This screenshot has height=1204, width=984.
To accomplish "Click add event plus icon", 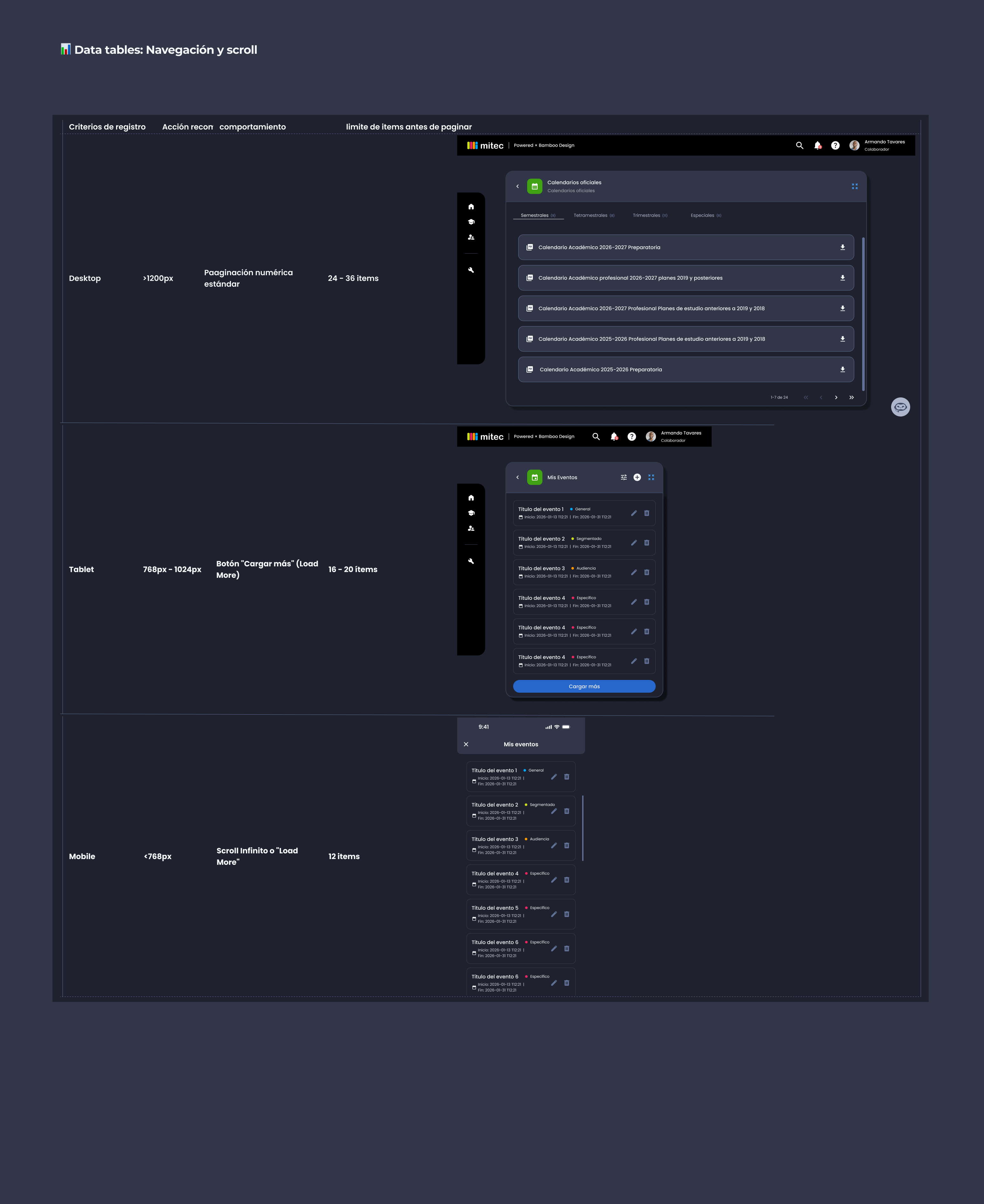I will point(637,477).
